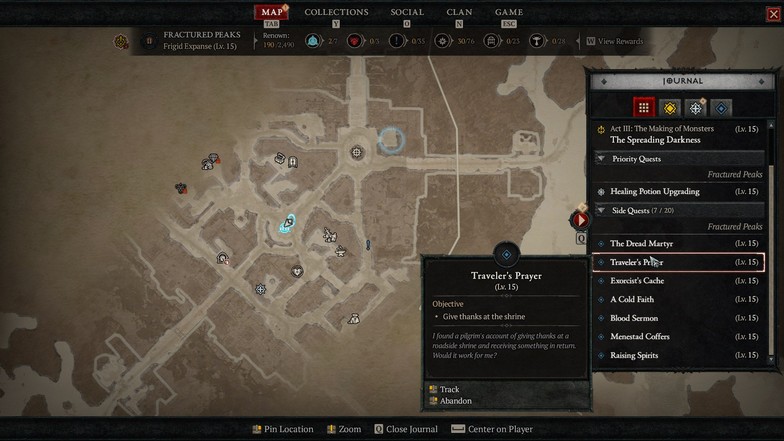Click the blacksmith anvil icon on map
Image resolution: width=784 pixels, height=441 pixels.
coord(340,251)
